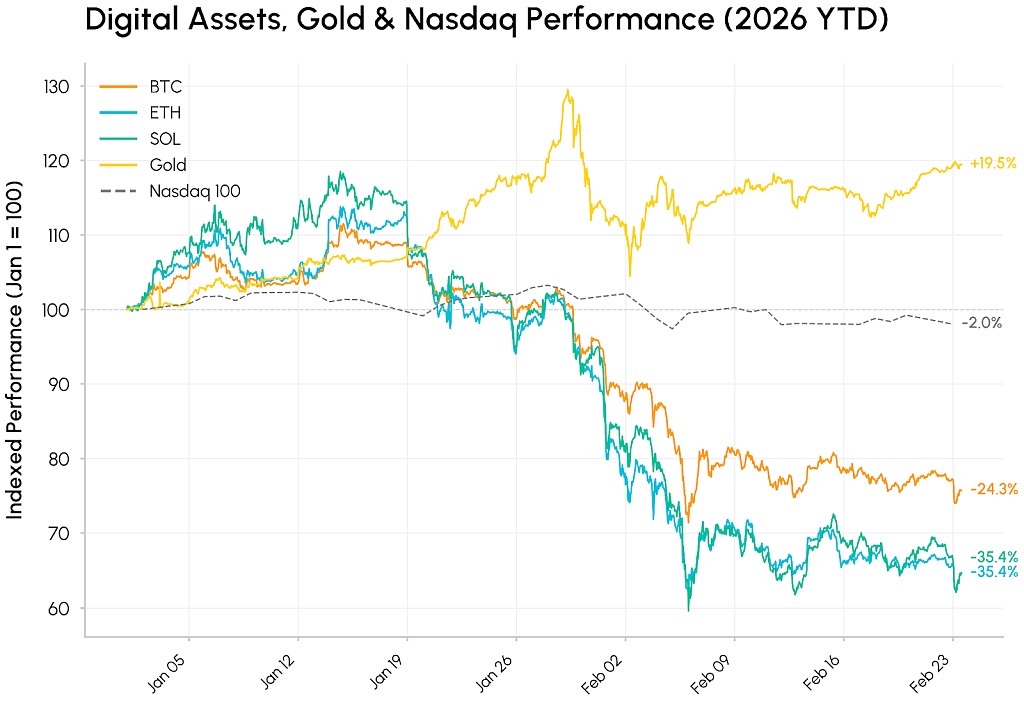Click the 100 baseline y-axis value
This screenshot has width=1024, height=703.
coord(57,310)
